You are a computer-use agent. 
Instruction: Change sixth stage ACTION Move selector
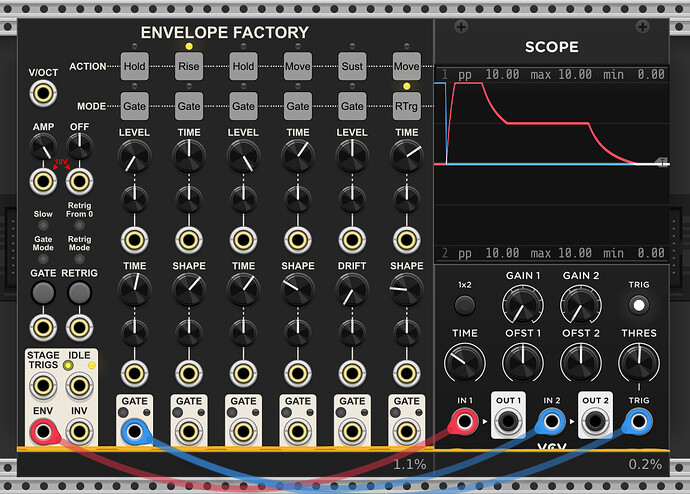click(406, 66)
